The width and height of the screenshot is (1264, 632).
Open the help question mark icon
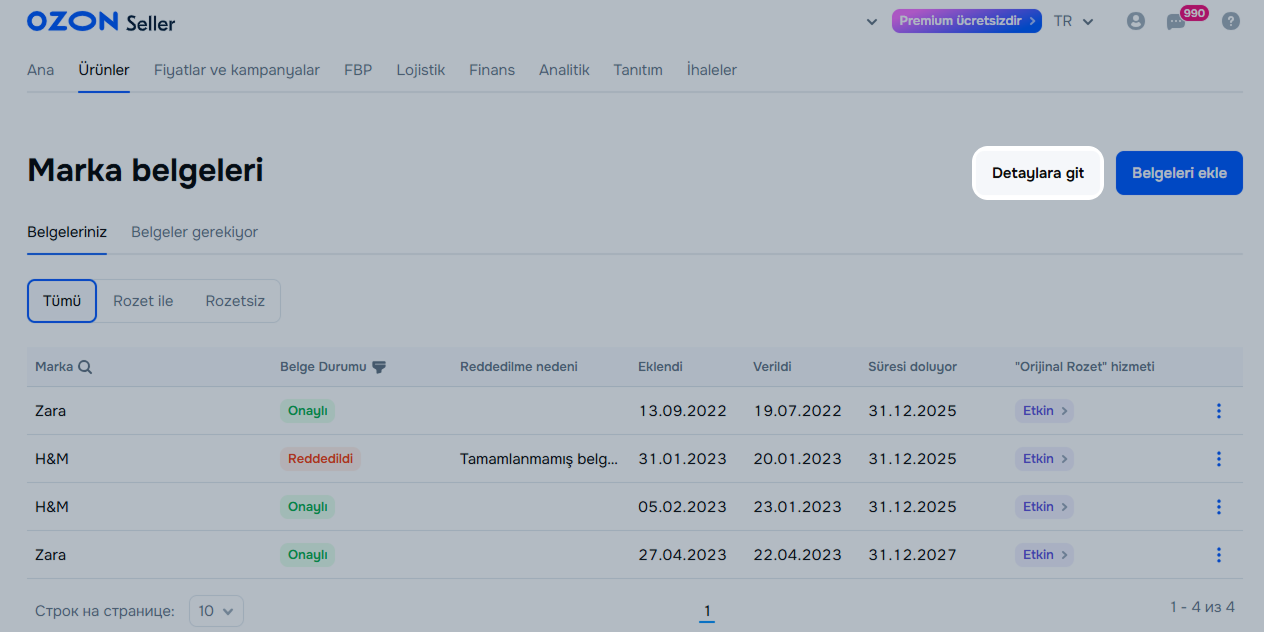1231,21
